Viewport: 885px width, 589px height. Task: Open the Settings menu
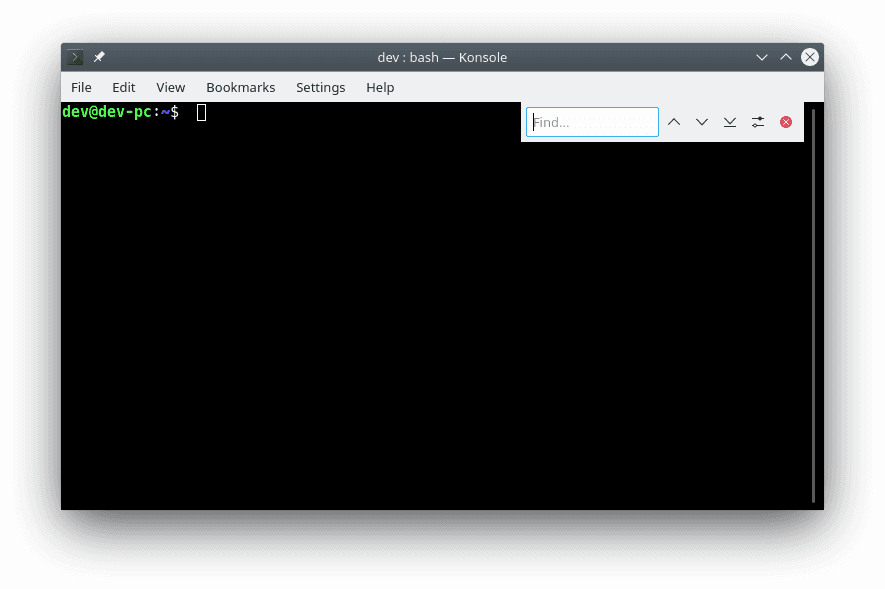tap(320, 87)
